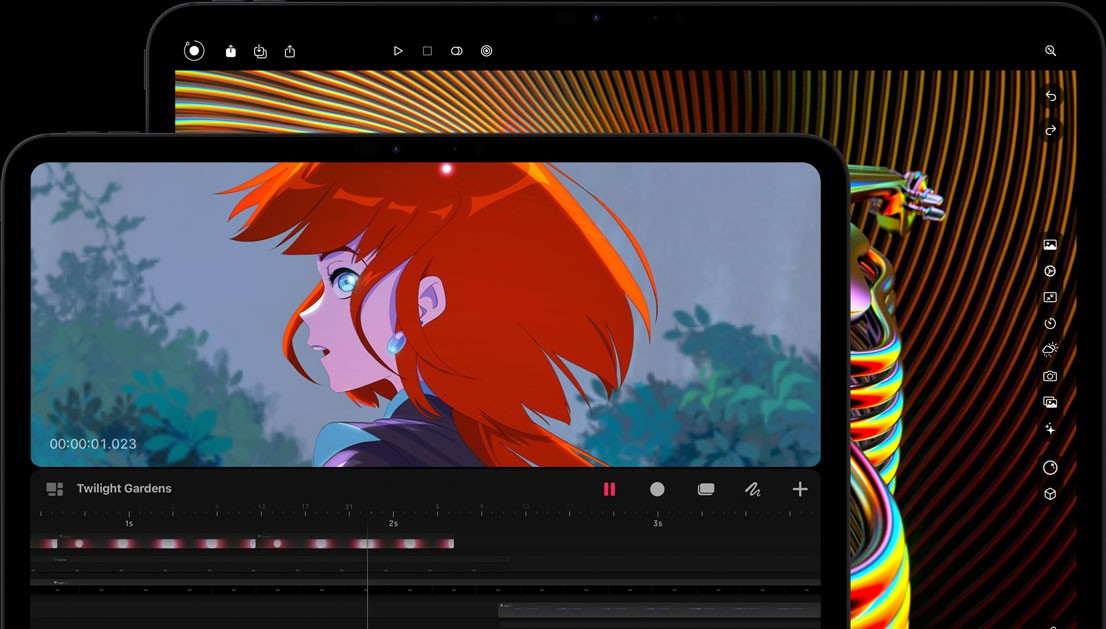
Task: Click the 2s mark on the timeline ruler
Action: point(393,523)
